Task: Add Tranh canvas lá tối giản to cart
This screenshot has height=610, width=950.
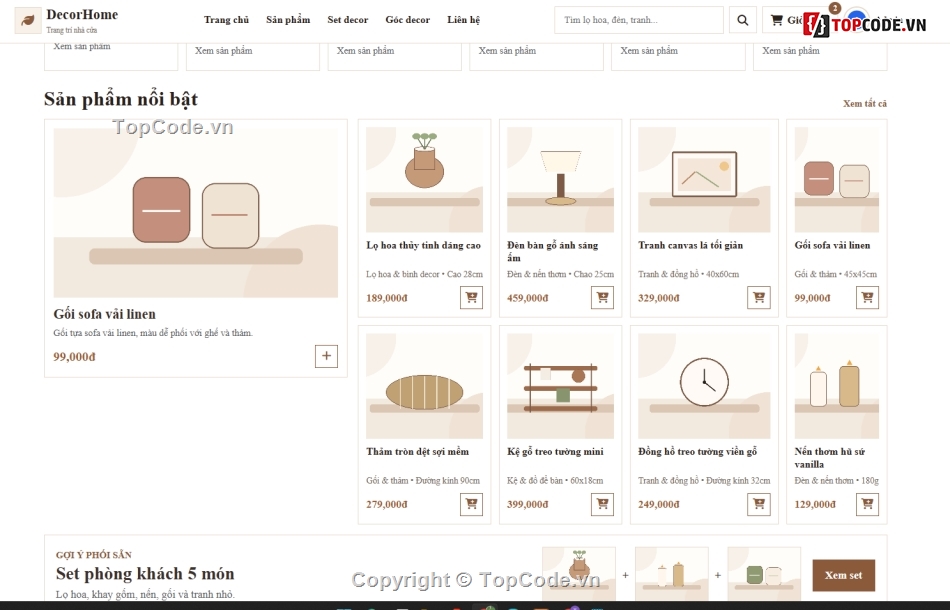Action: 759,297
